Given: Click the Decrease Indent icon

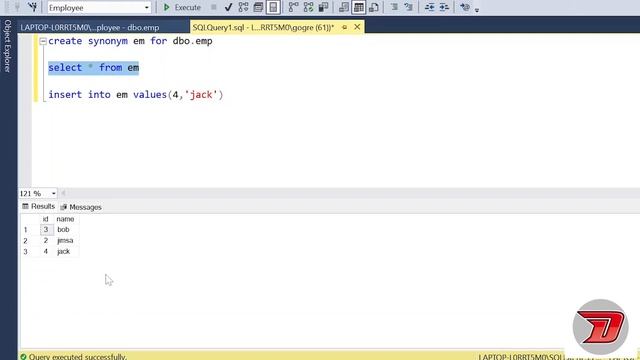Looking at the screenshot, I should click(x=429, y=7).
